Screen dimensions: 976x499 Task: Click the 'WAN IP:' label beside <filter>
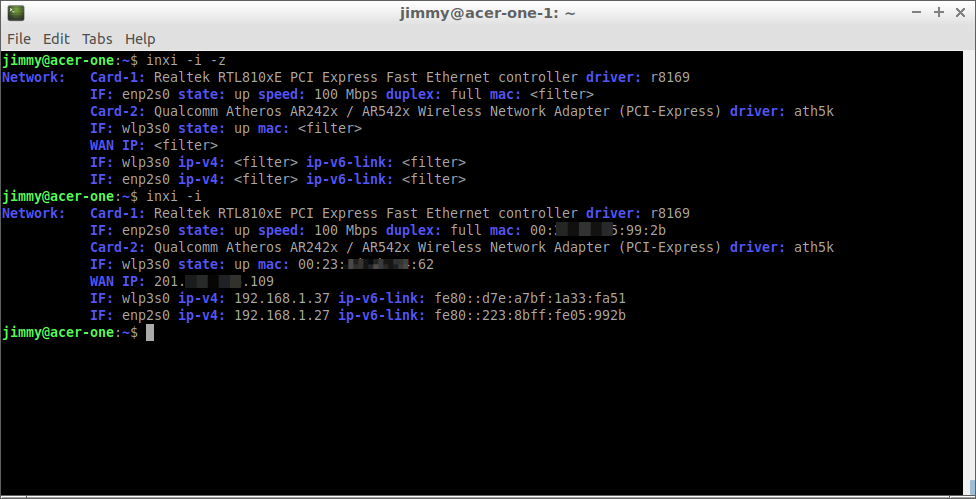tap(118, 146)
